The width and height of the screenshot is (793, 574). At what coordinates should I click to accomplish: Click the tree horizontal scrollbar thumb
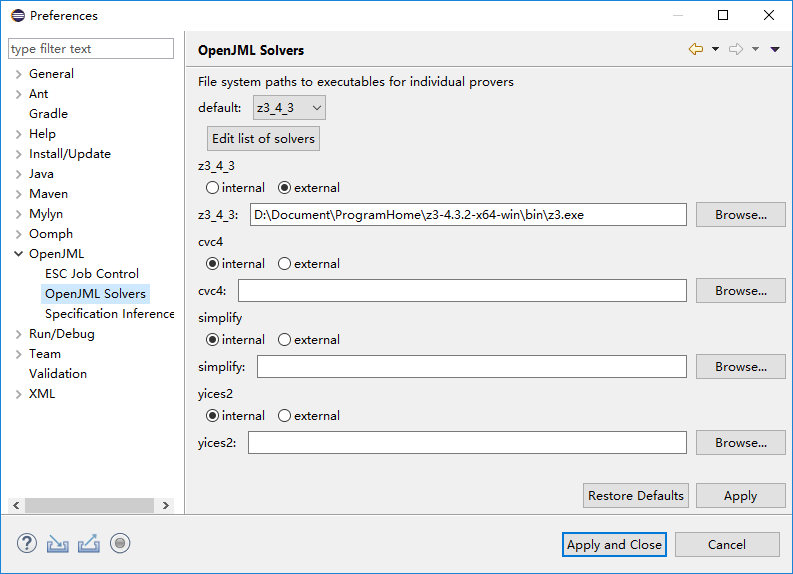coord(90,505)
